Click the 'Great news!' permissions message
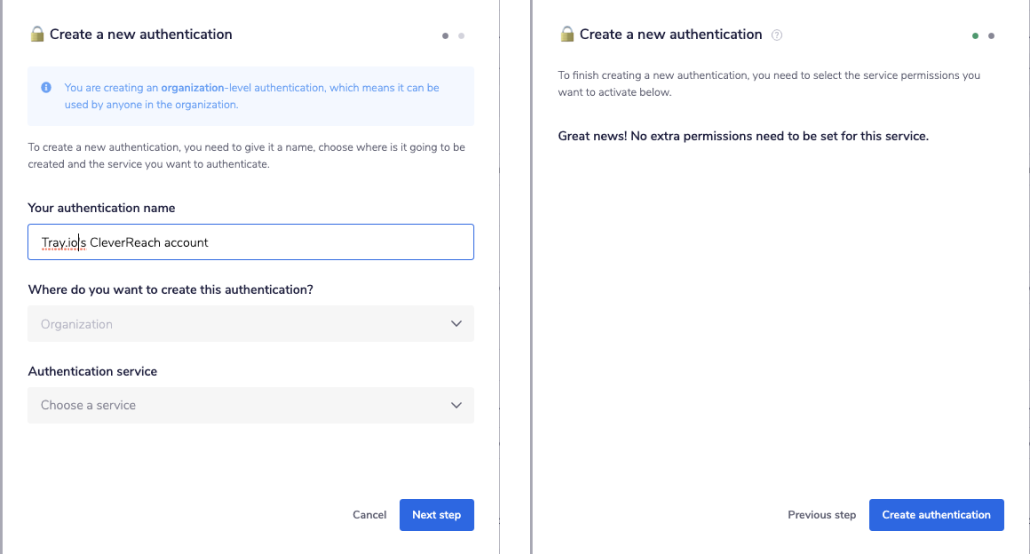The image size is (1030, 554). coord(743,136)
